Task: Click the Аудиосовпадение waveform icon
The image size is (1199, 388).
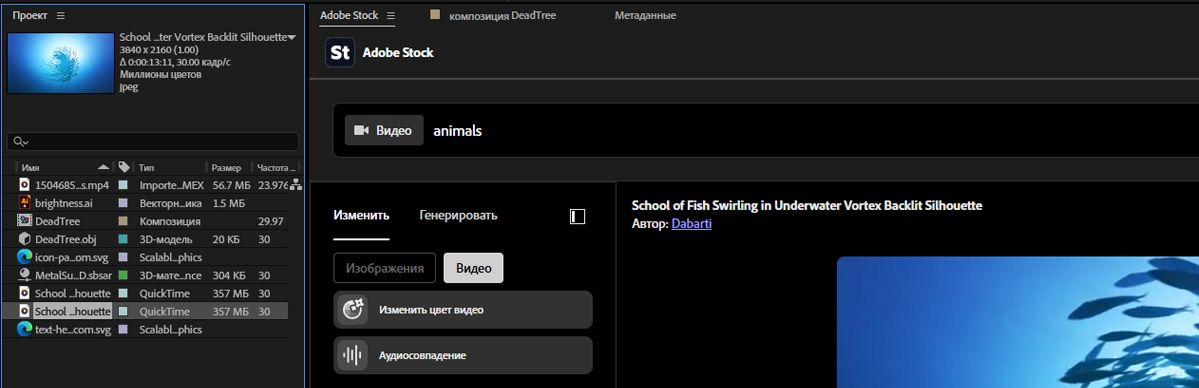Action: 352,356
